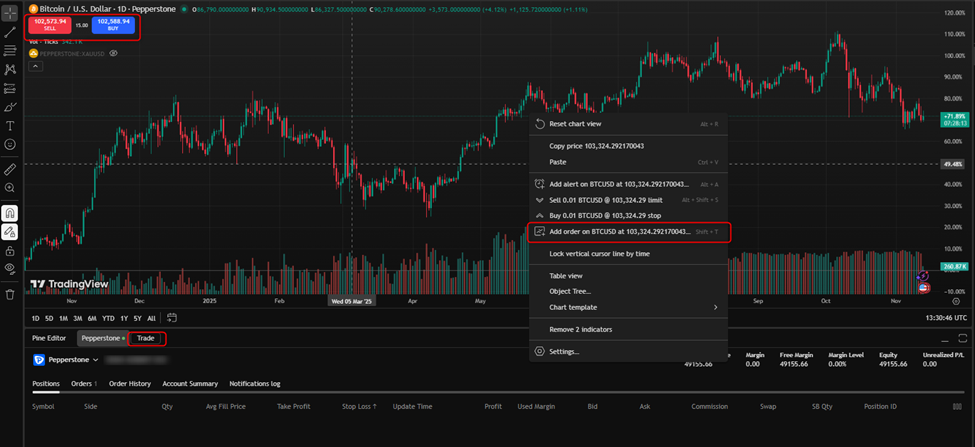Open the table column settings icon

tap(957, 407)
